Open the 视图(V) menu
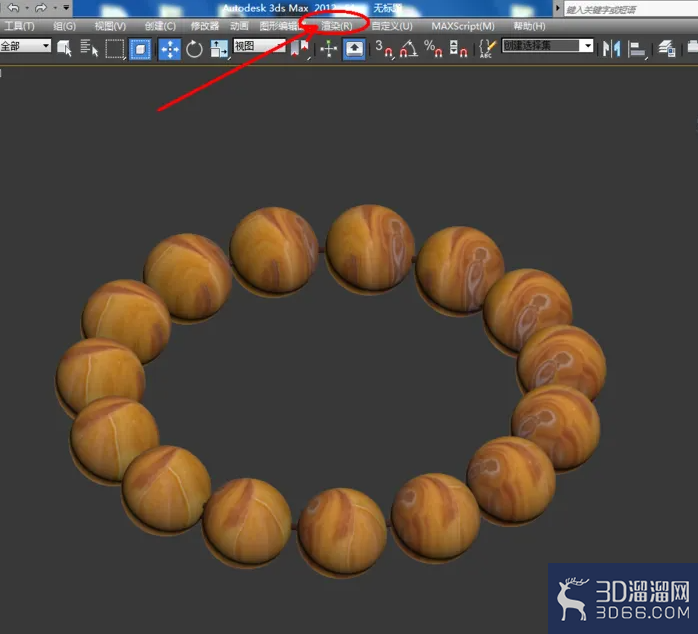 [x=110, y=26]
